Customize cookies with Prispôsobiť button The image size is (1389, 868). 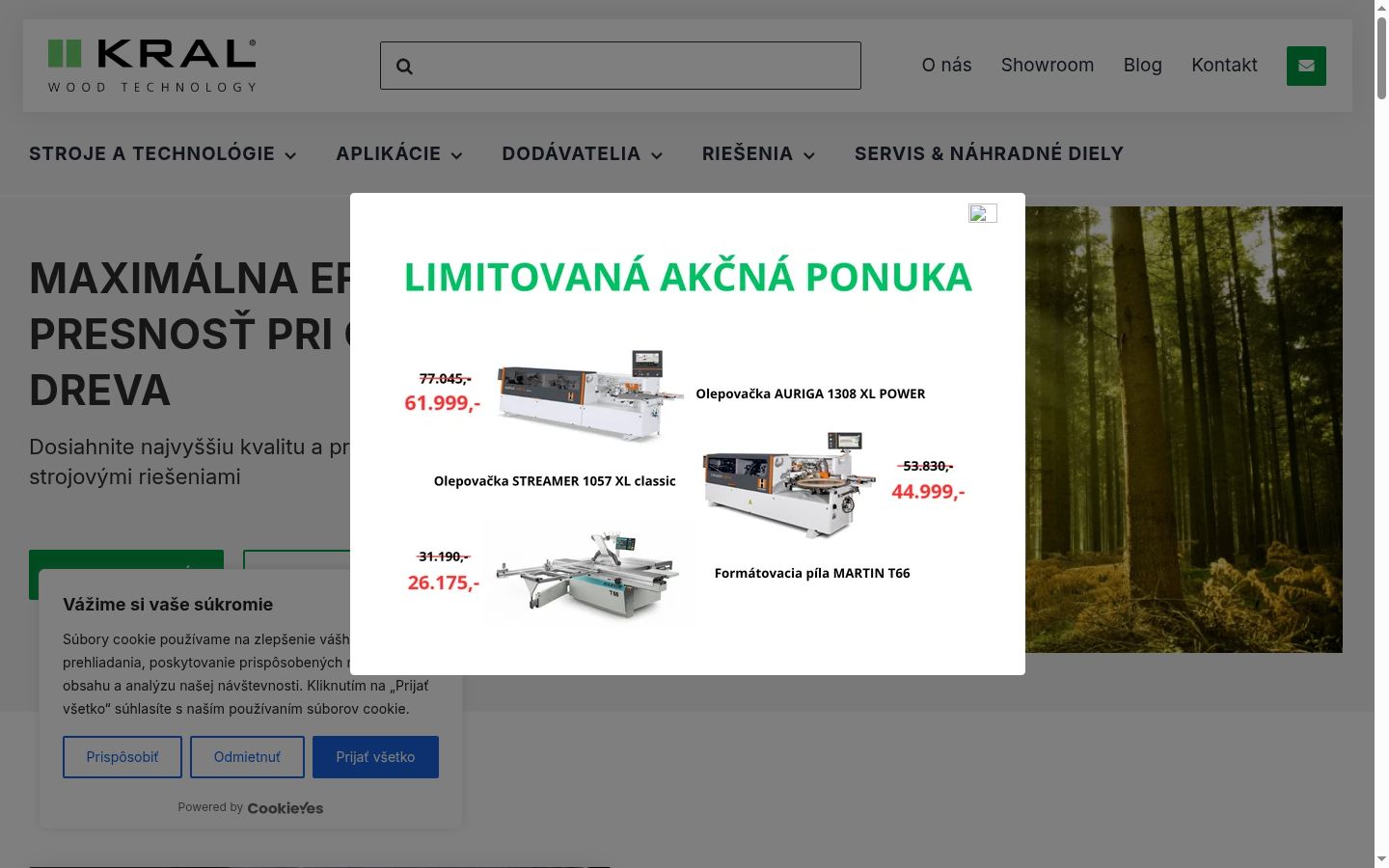(x=123, y=757)
